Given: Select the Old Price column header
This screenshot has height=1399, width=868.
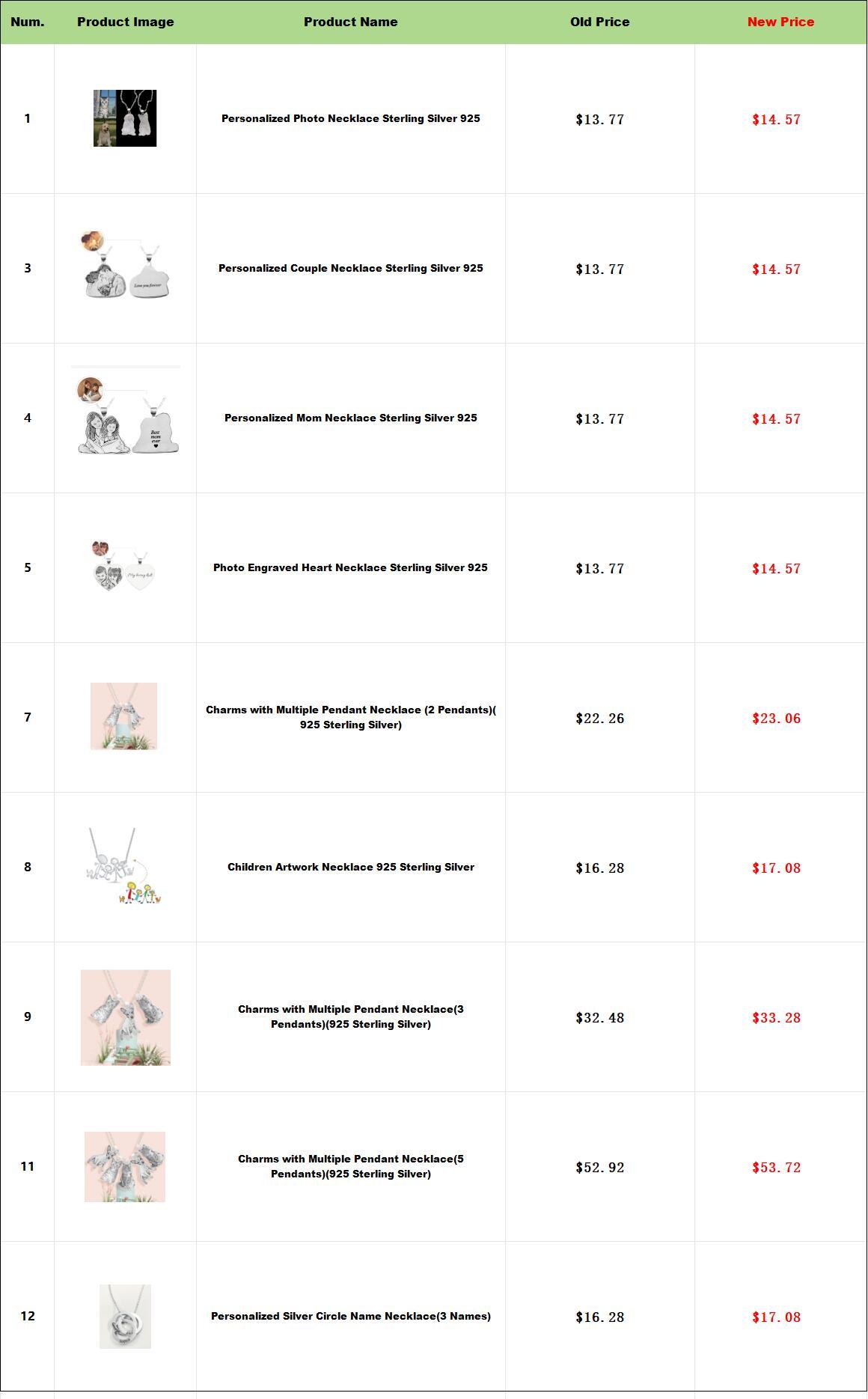Looking at the screenshot, I should [x=599, y=22].
